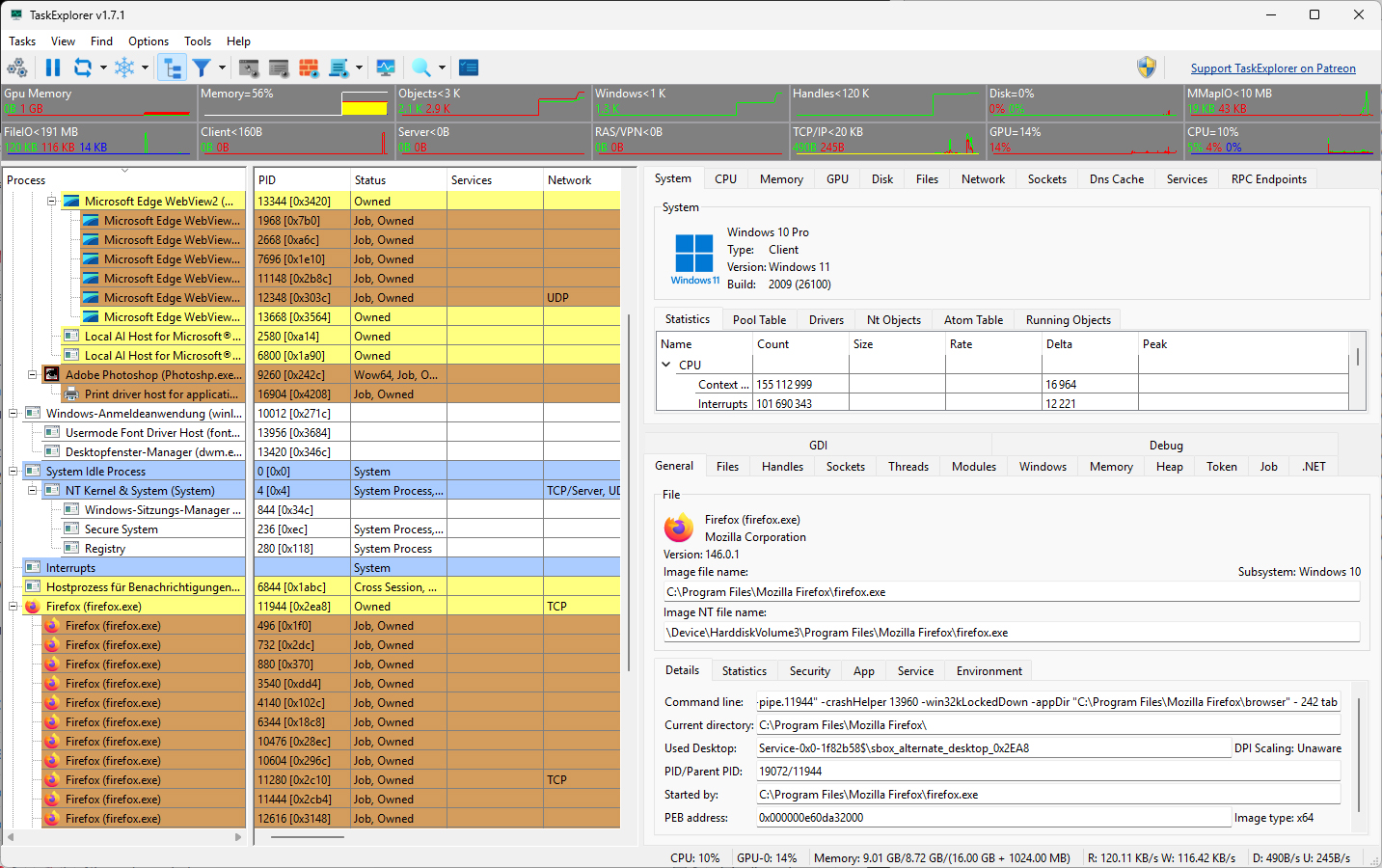Collapse the Adobe Photoshop process tree node
The image size is (1382, 868).
(32, 374)
